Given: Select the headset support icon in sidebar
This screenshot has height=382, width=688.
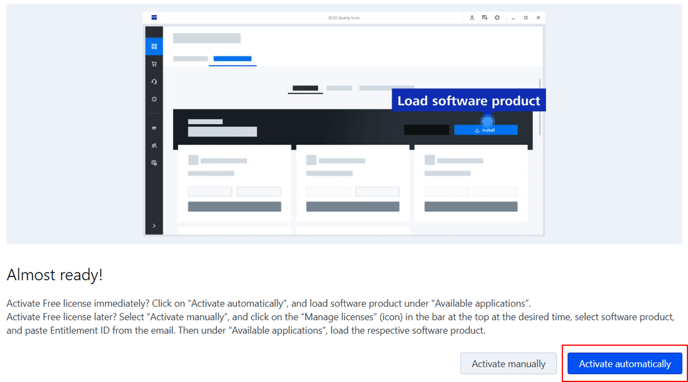Looking at the screenshot, I should (x=154, y=82).
